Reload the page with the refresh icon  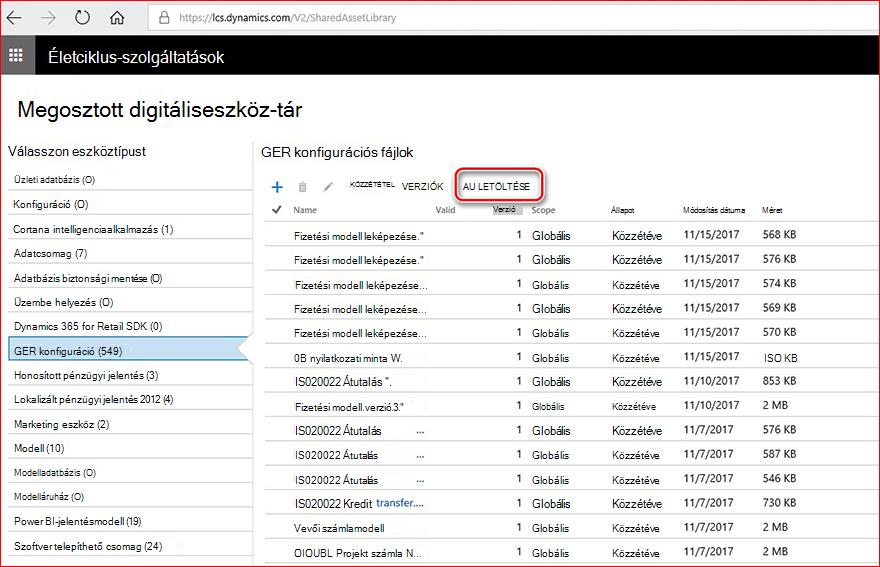point(82,17)
